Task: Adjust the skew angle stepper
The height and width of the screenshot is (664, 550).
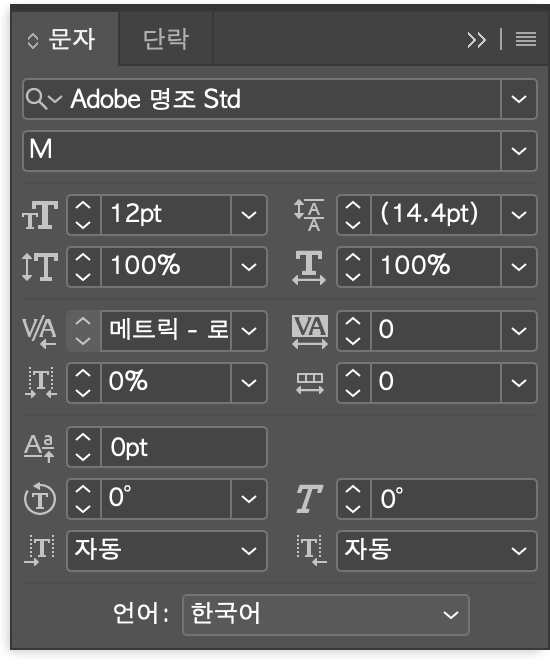Action: pos(354,499)
